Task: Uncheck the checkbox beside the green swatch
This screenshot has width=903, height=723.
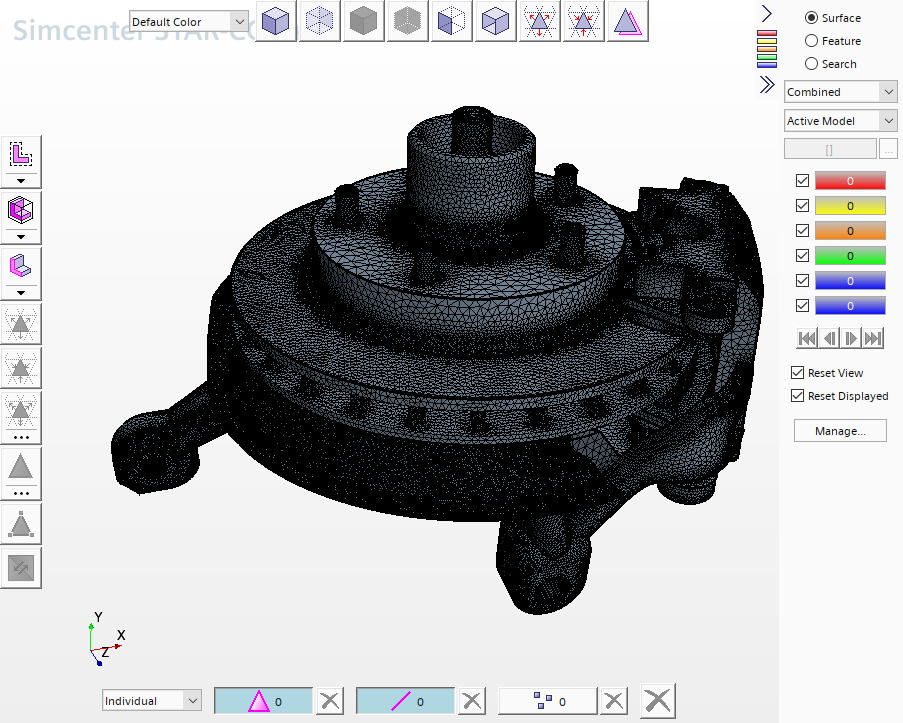Action: 802,255
